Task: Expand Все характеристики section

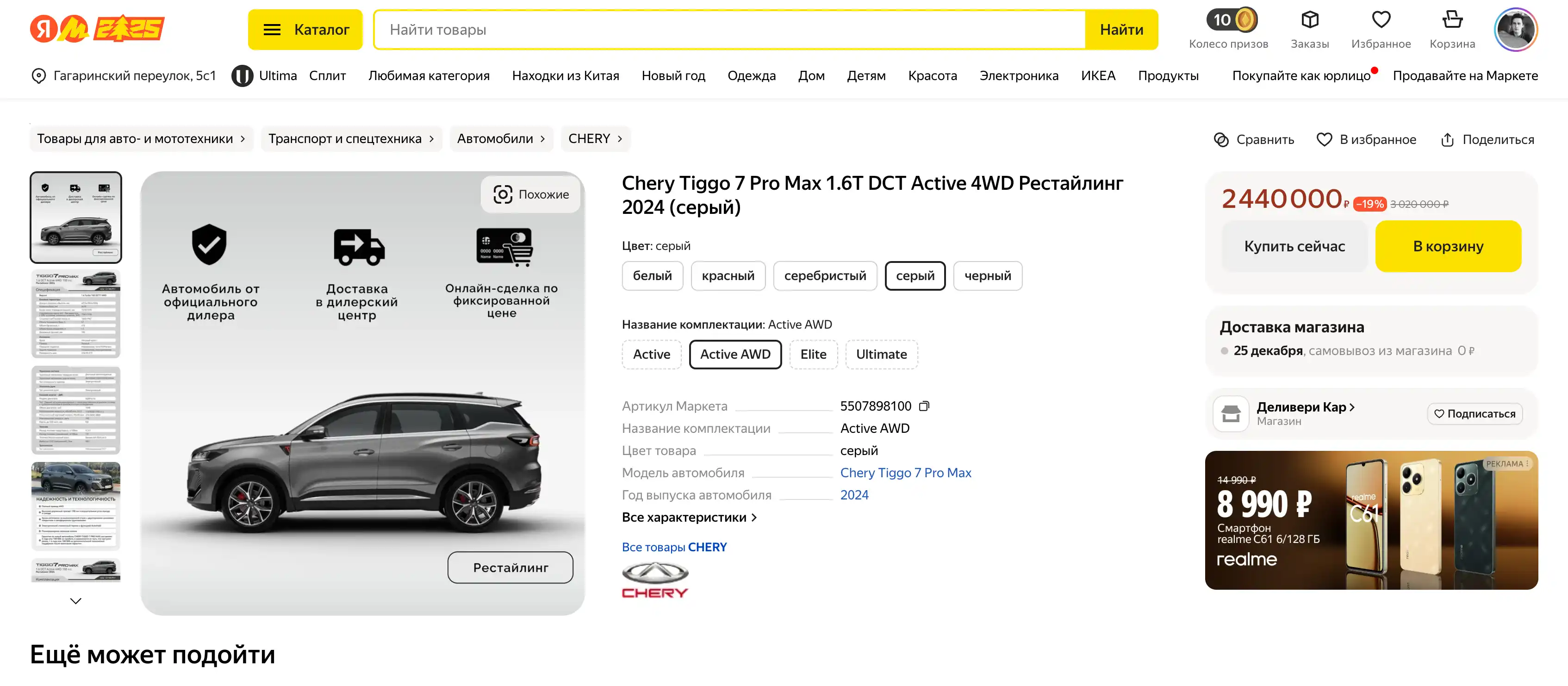Action: (x=689, y=518)
